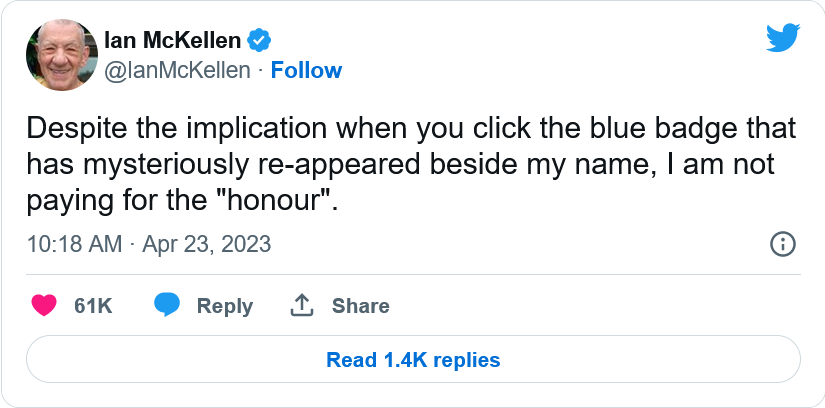Viewport: 825px width, 408px height.
Task: Click the 61K likes count
Action: click(x=93, y=306)
